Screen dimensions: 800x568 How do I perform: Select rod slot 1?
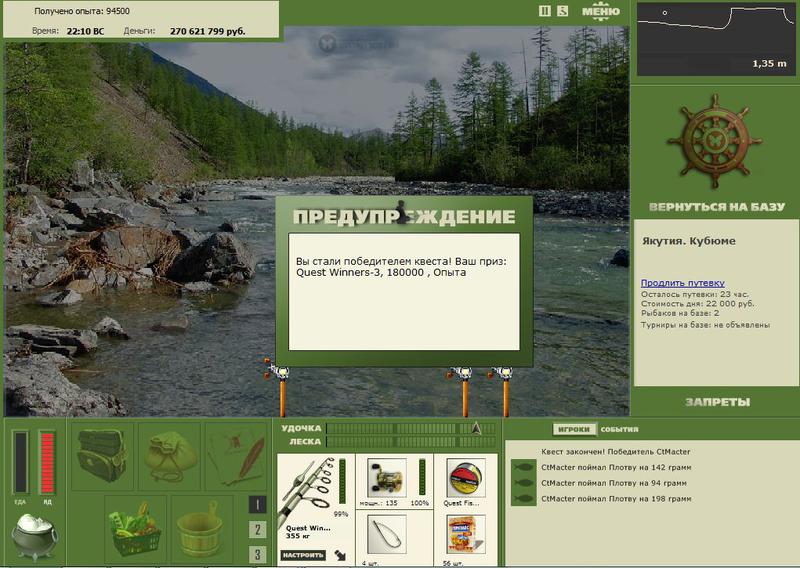[258, 505]
